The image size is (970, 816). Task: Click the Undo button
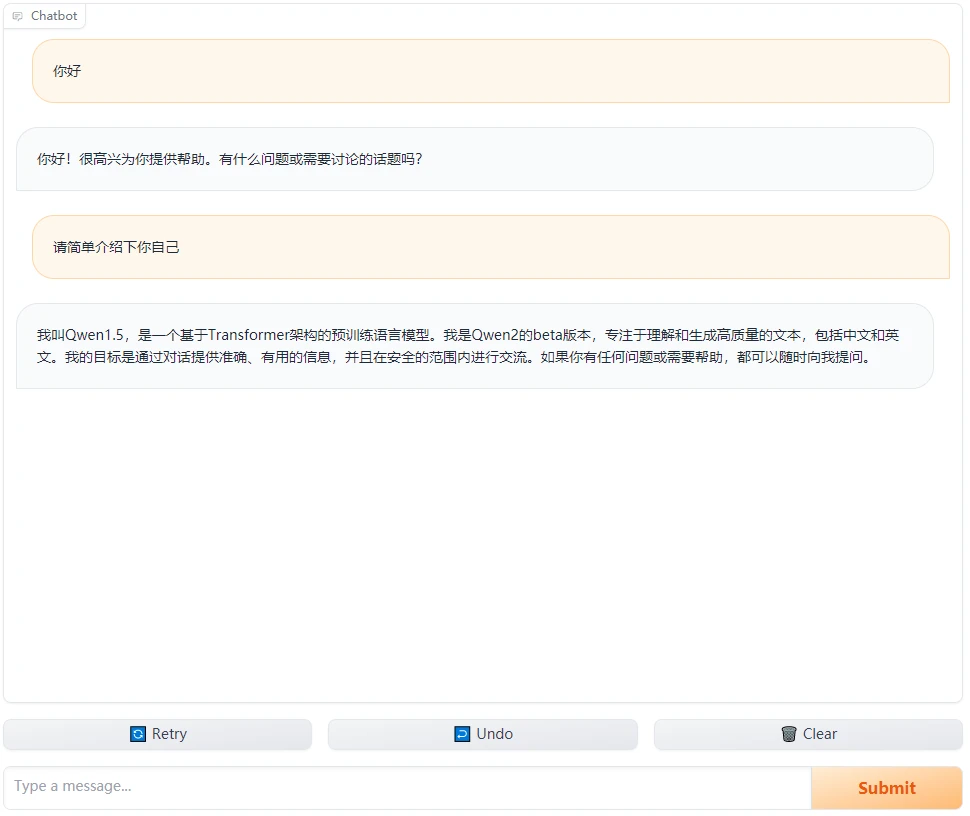click(483, 734)
